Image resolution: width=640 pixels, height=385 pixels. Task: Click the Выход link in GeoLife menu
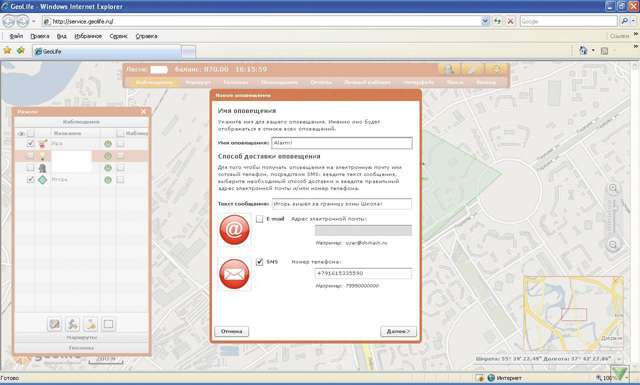[486, 82]
